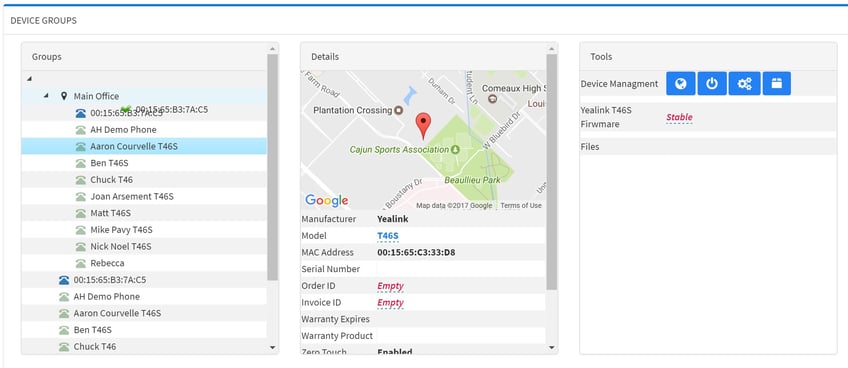Screen dimensions: 848x368
Task: Open the map Terms of Use link
Action: (521, 206)
